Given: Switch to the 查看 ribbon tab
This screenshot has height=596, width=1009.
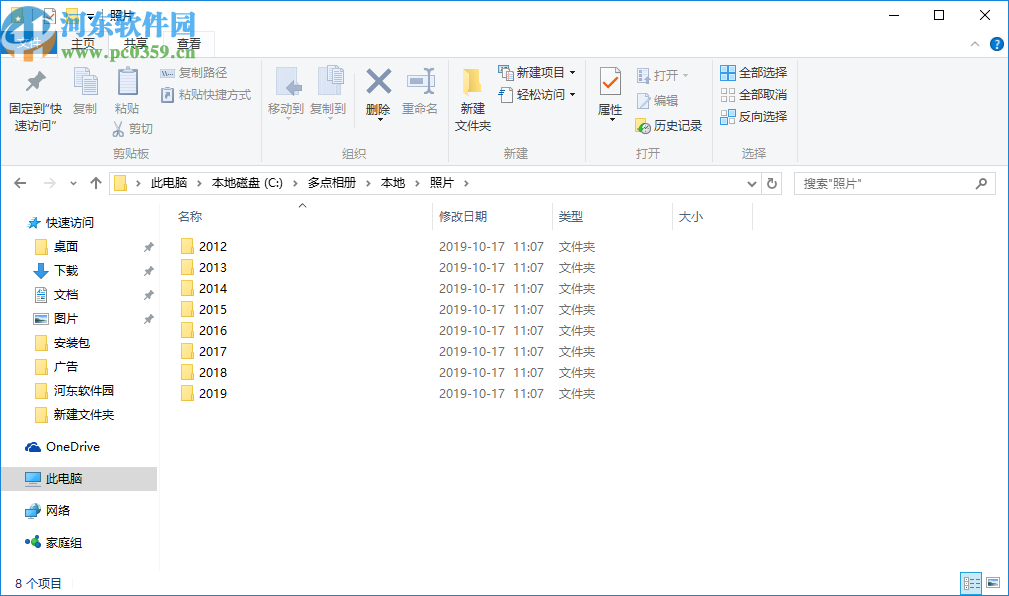Looking at the screenshot, I should click(190, 43).
